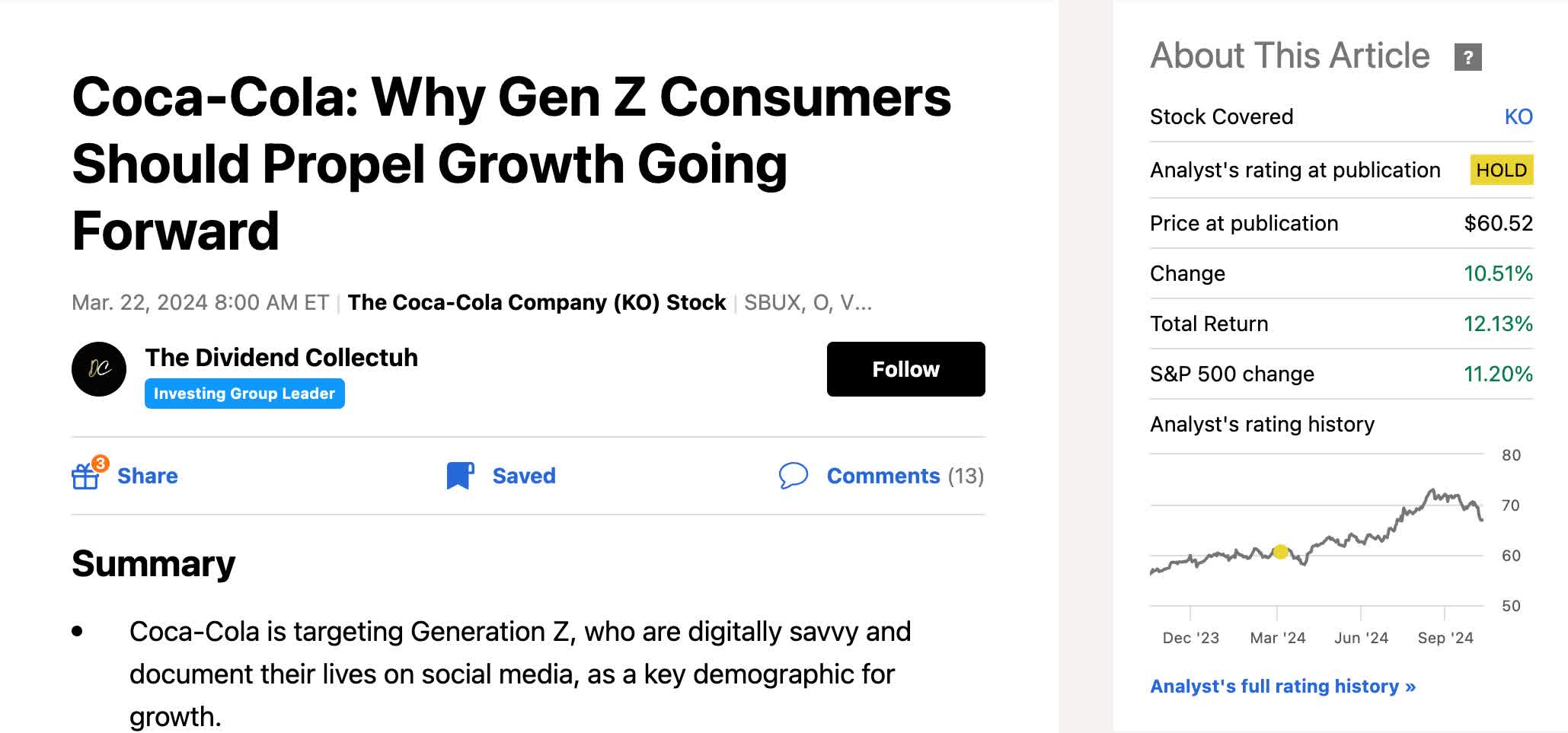1568x733 pixels.
Task: Open The Dividend Collectuh avatar
Action: pyautogui.click(x=99, y=369)
